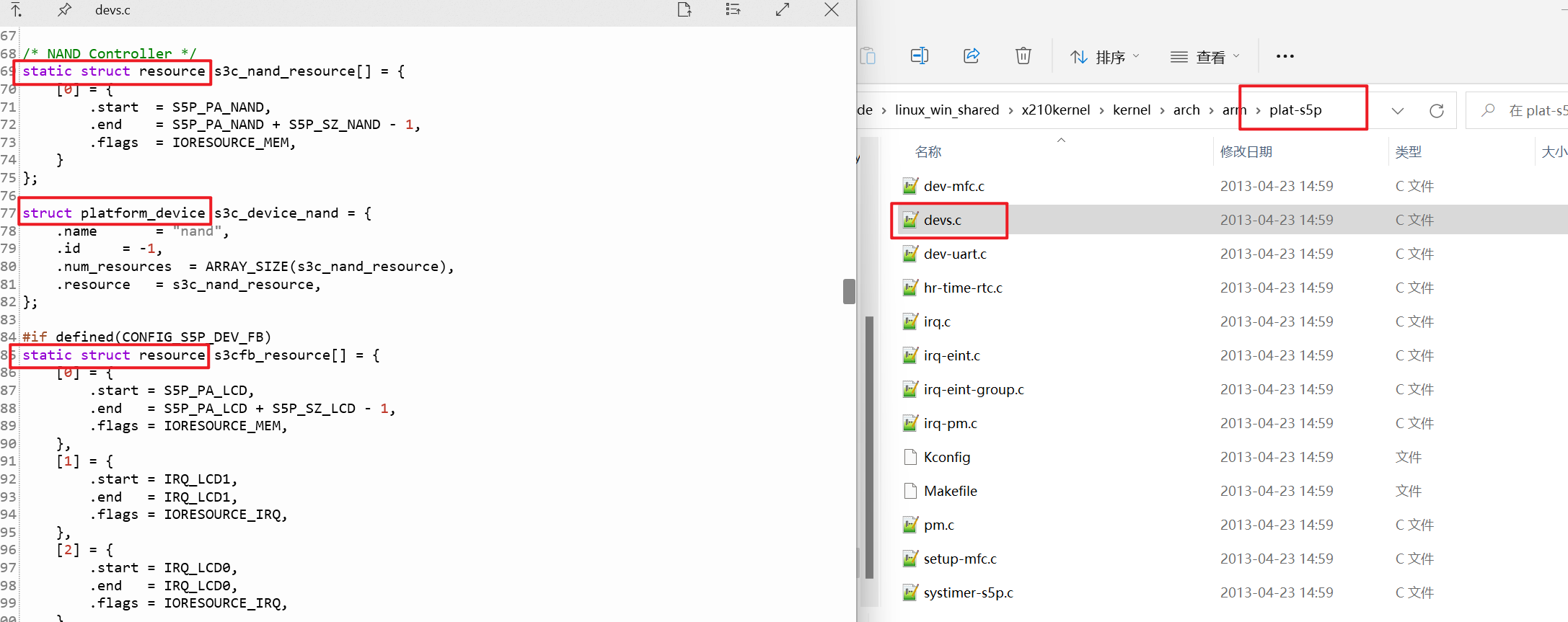Open the 查看 view dropdown
The image size is (1568, 622).
[x=1204, y=57]
